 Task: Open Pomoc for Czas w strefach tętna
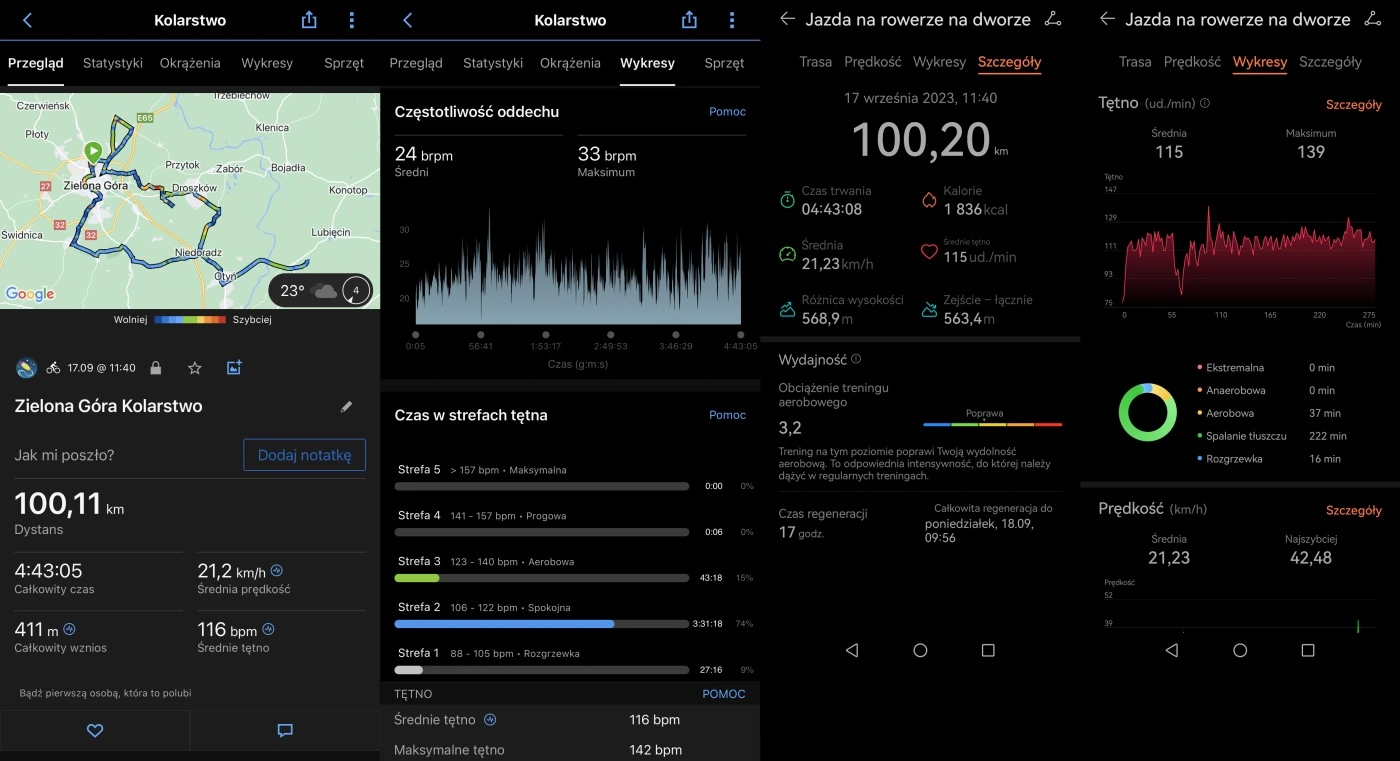pos(727,415)
